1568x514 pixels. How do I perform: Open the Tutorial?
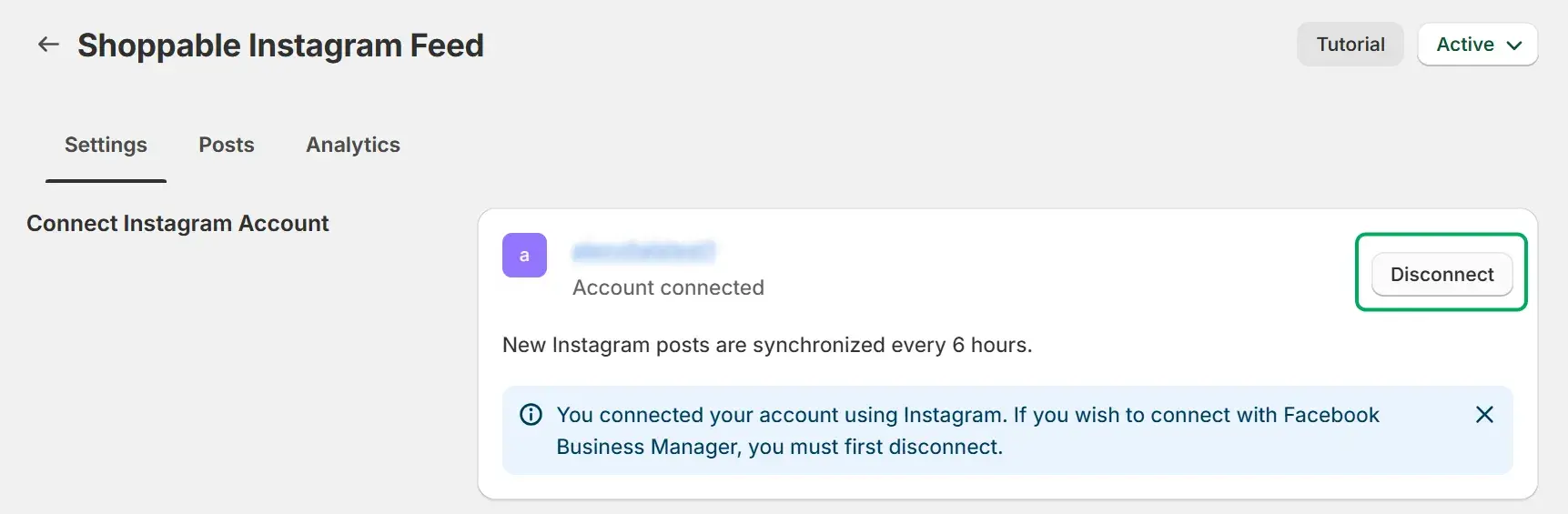click(1351, 45)
